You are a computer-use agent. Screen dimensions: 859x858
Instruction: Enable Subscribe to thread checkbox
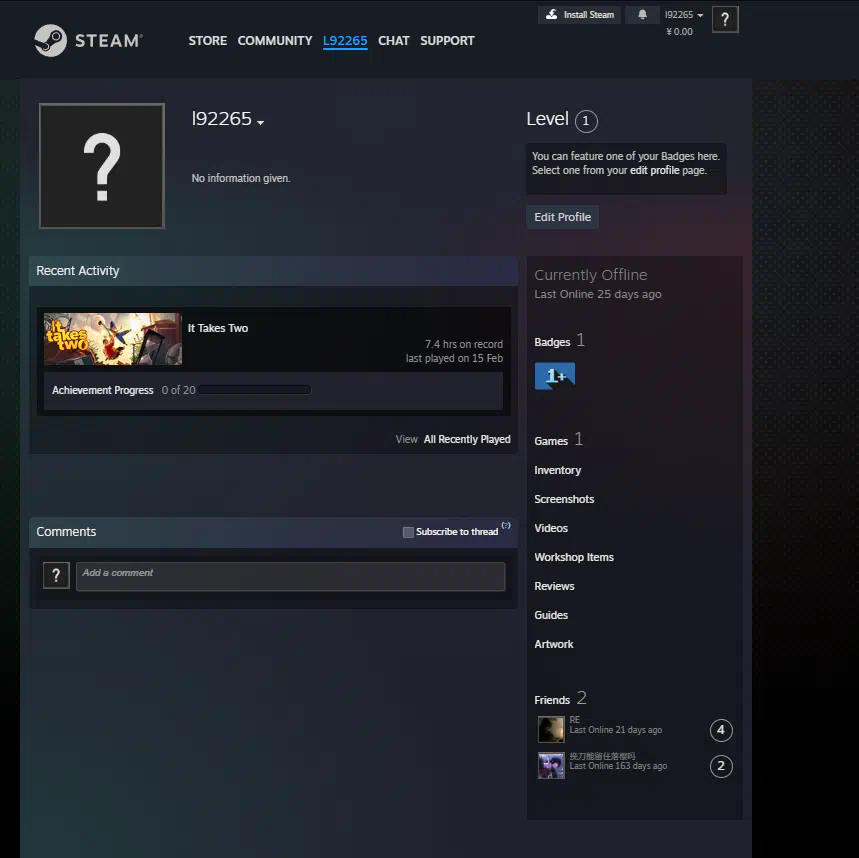click(408, 532)
